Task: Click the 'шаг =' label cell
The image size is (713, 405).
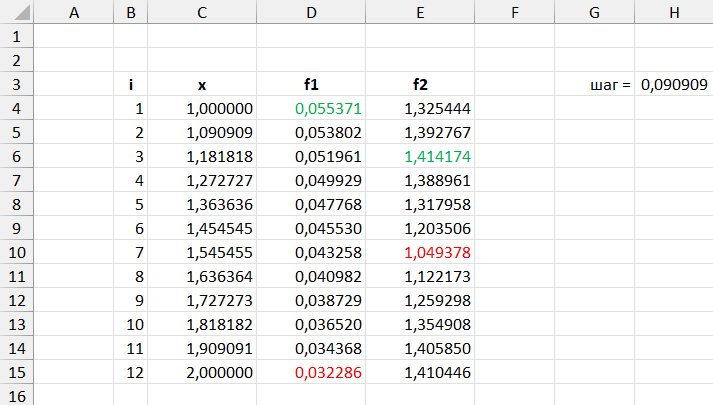Action: click(x=594, y=84)
